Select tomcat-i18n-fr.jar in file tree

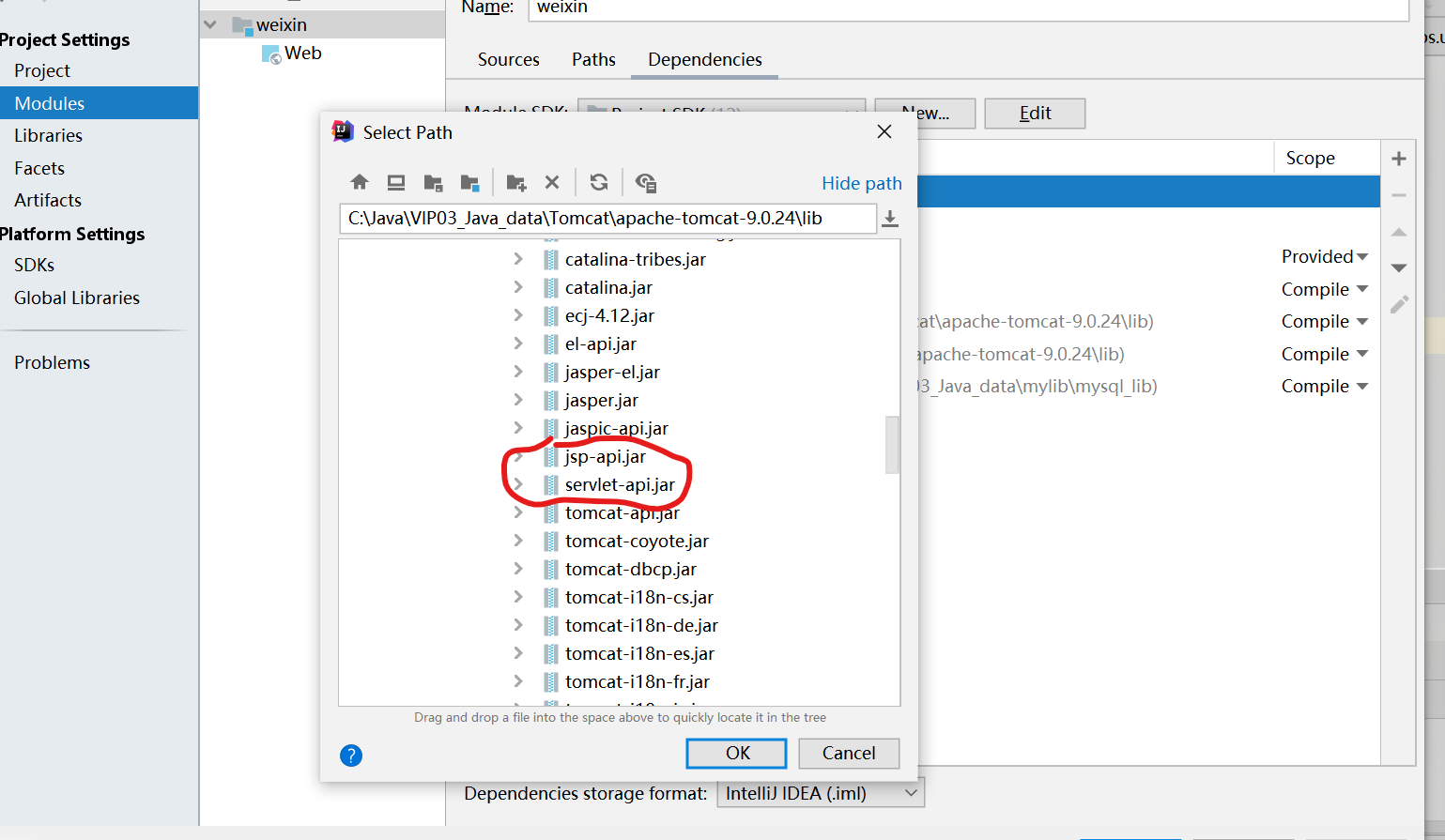pos(638,681)
